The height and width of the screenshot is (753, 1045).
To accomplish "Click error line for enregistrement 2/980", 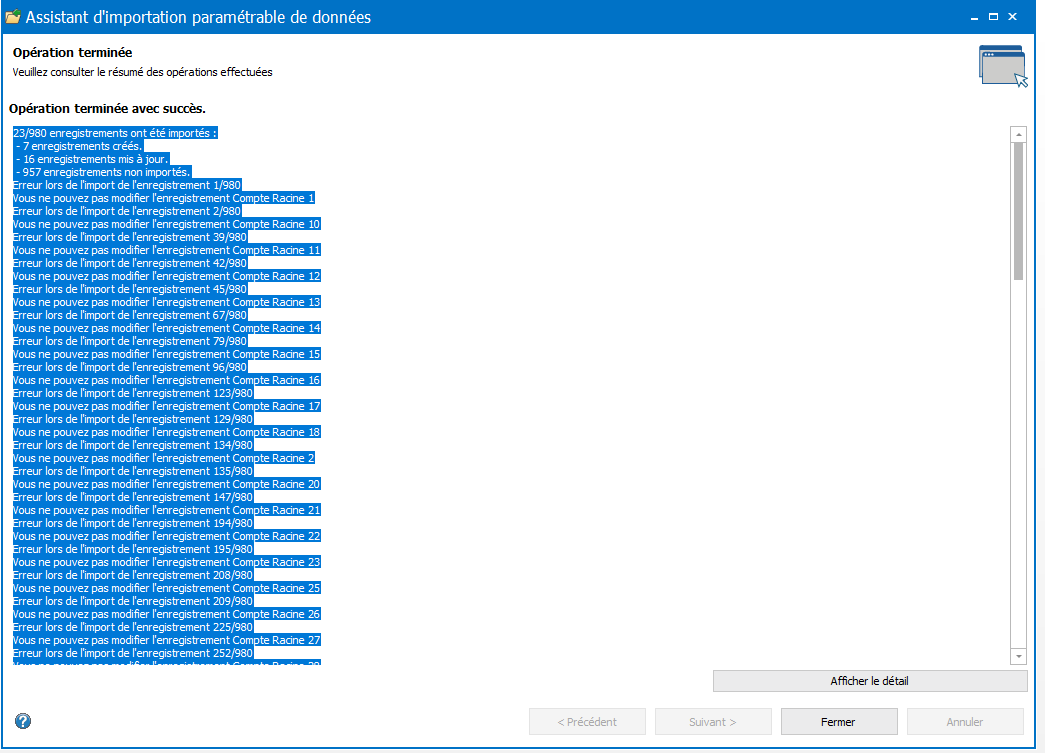I will tap(127, 211).
